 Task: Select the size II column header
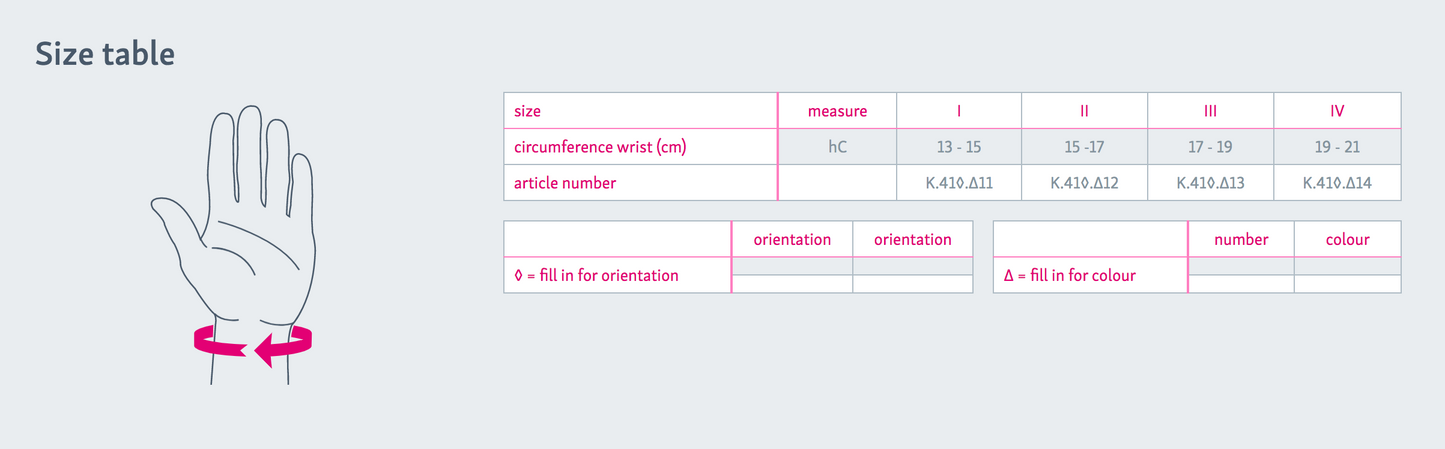coord(1084,111)
